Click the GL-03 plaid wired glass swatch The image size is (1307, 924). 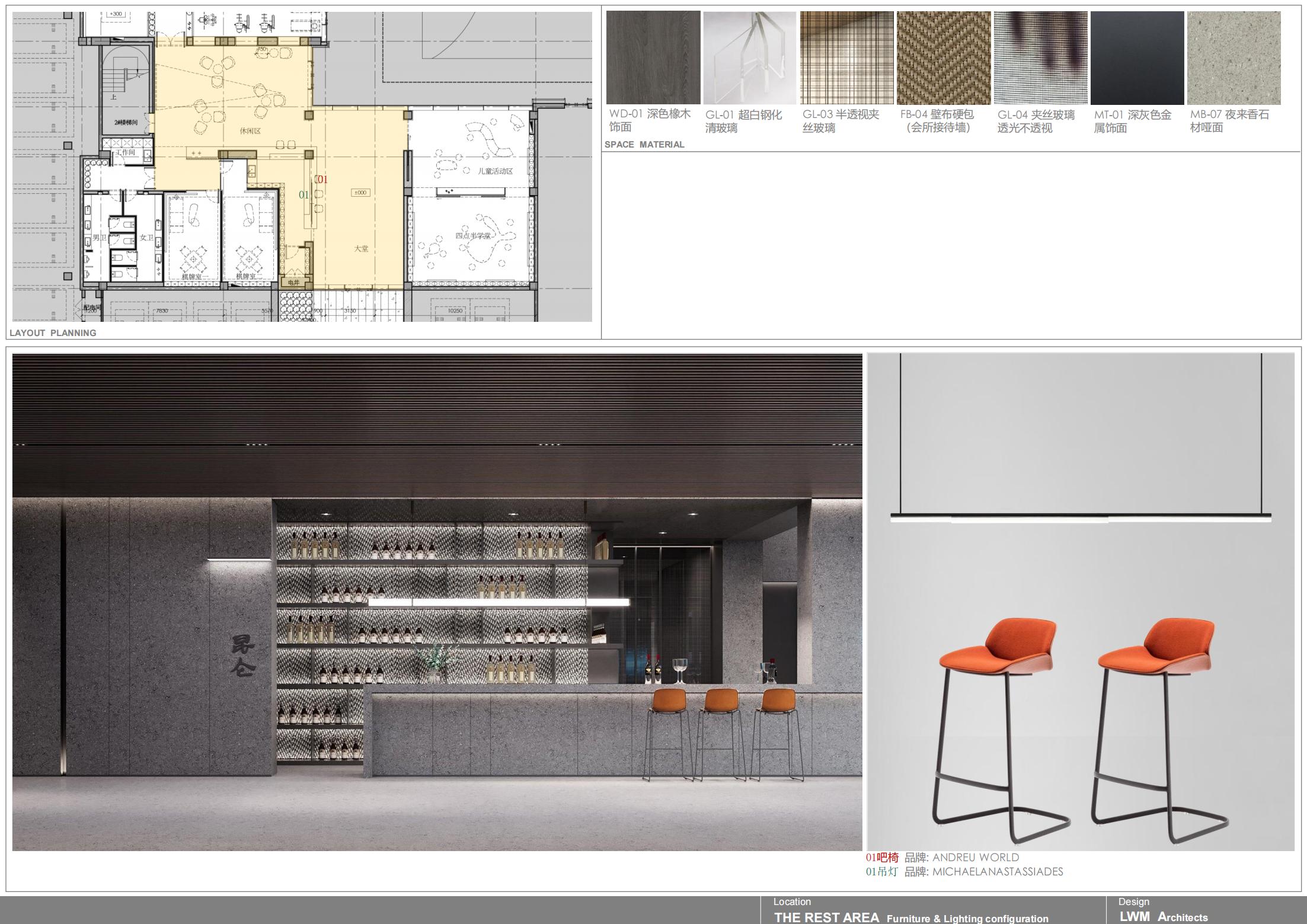pyautogui.click(x=846, y=57)
